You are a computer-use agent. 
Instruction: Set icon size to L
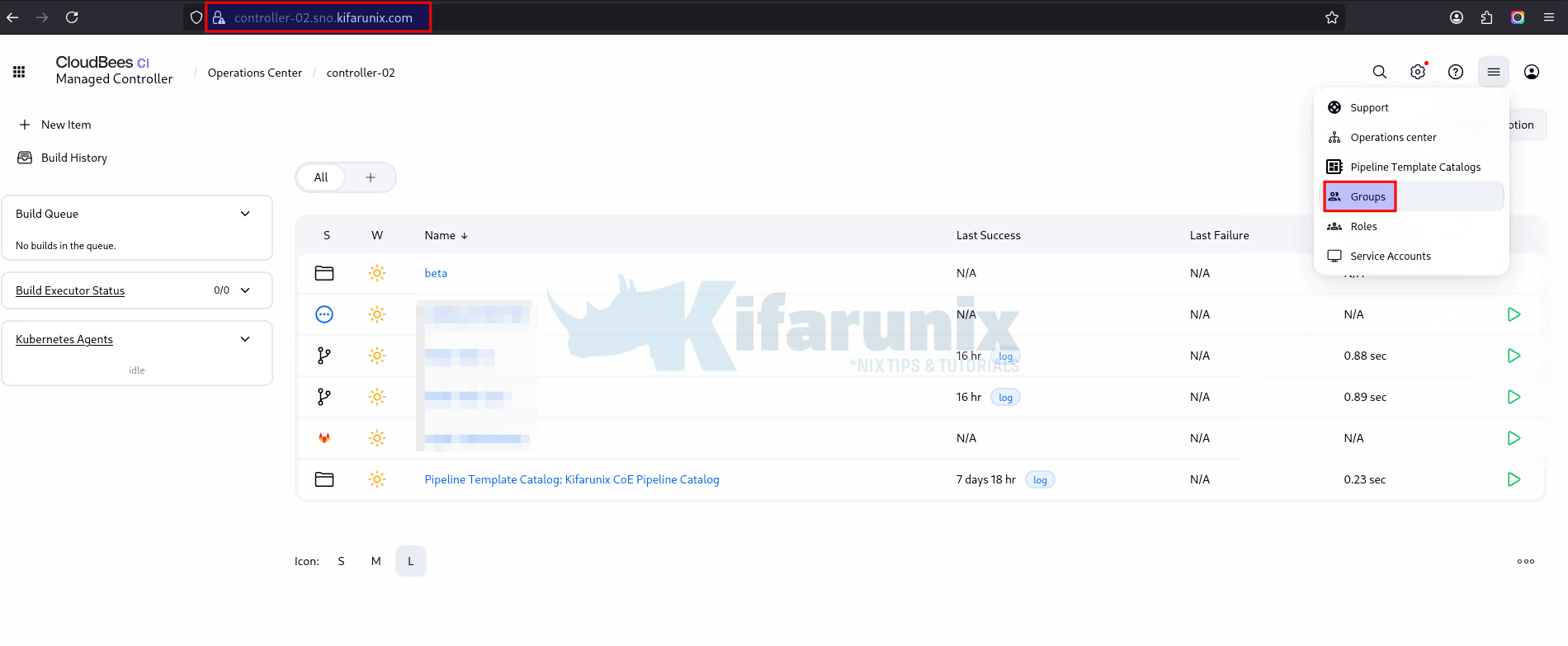[x=410, y=561]
